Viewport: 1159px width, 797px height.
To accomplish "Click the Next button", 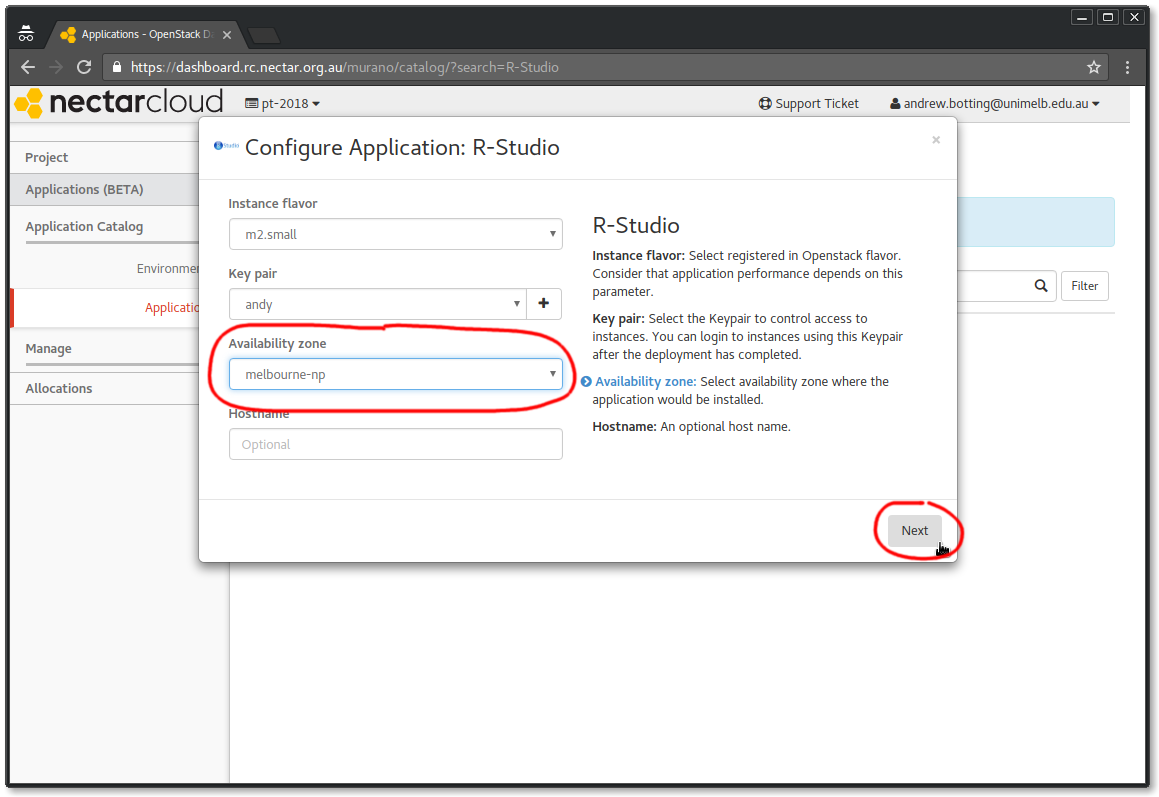I will (x=913, y=530).
